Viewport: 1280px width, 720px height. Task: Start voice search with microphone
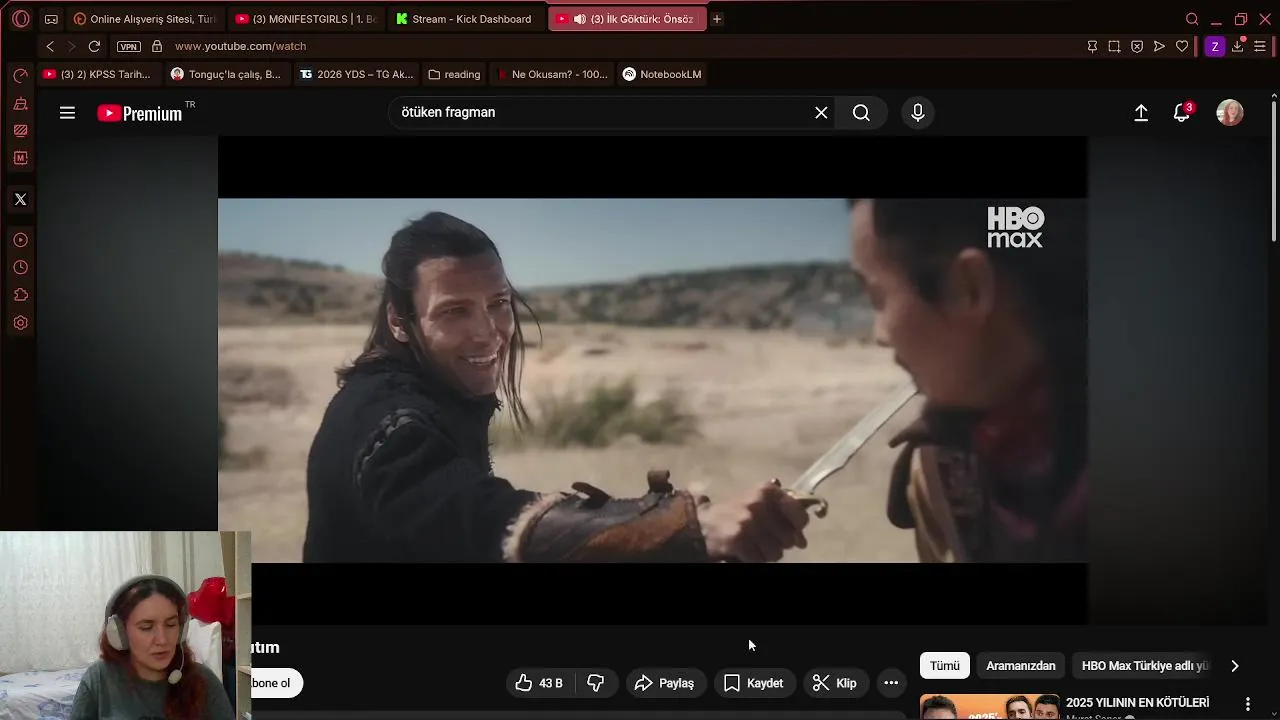(918, 113)
